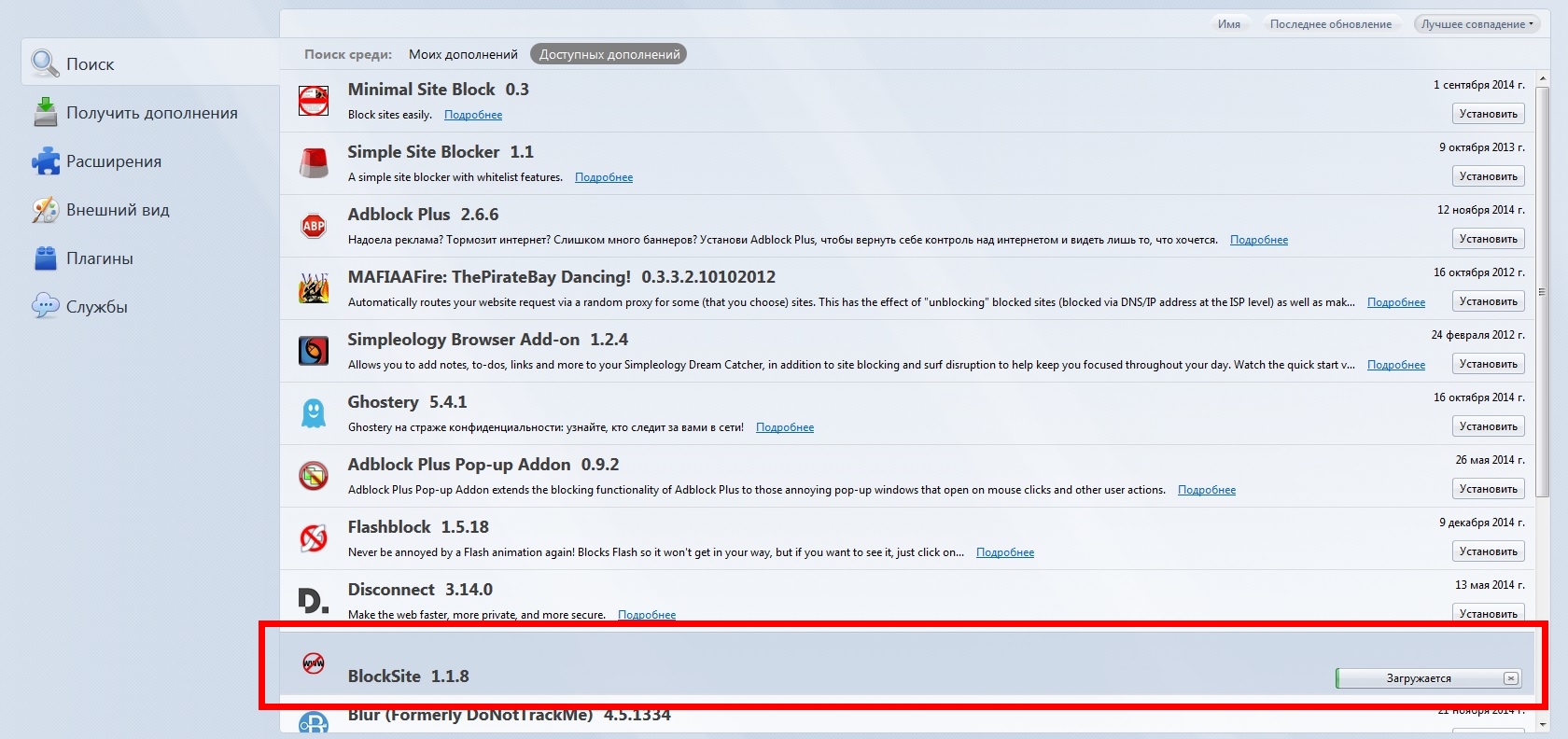Click the Ghostery ghost icon
Screen dimensions: 1568x739
tap(314, 413)
